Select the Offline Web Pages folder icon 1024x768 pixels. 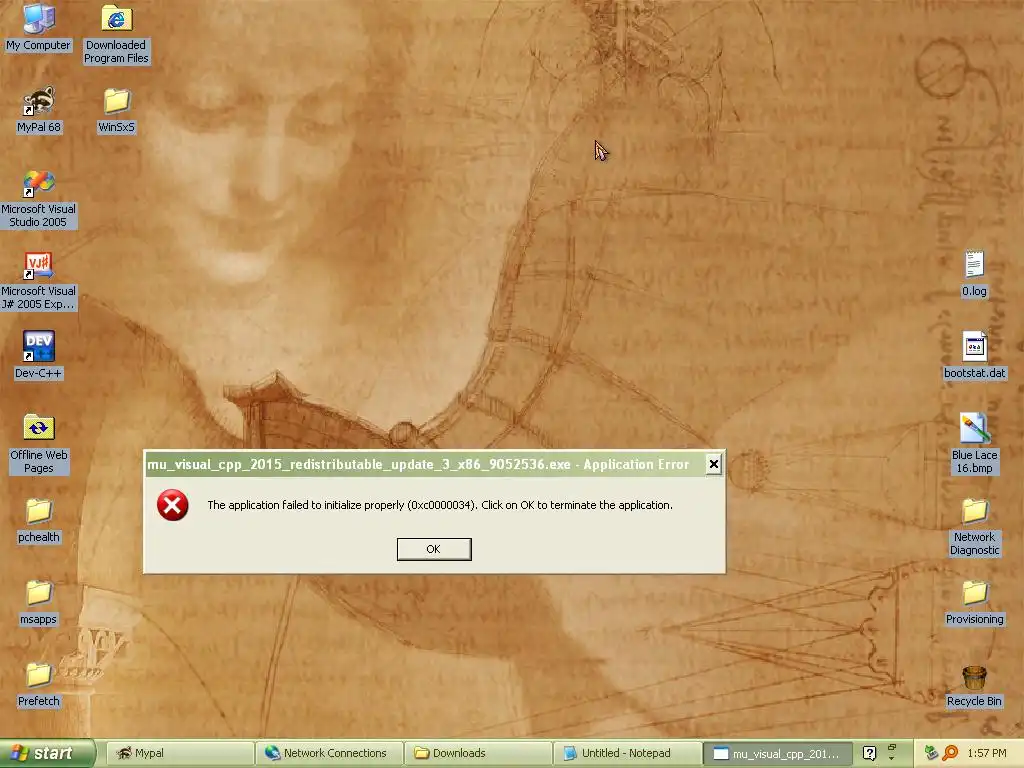coord(39,444)
